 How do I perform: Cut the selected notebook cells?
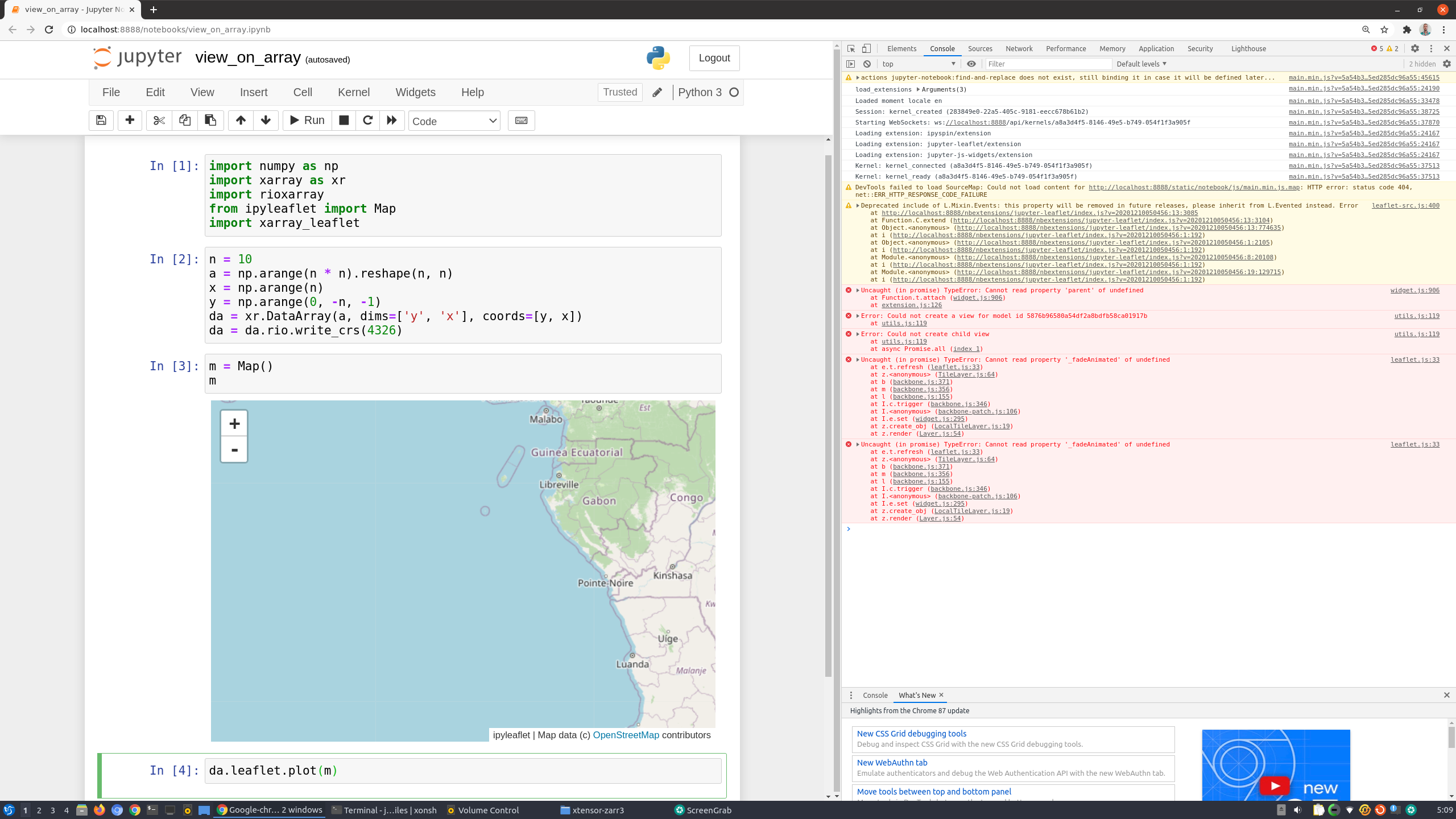(159, 120)
